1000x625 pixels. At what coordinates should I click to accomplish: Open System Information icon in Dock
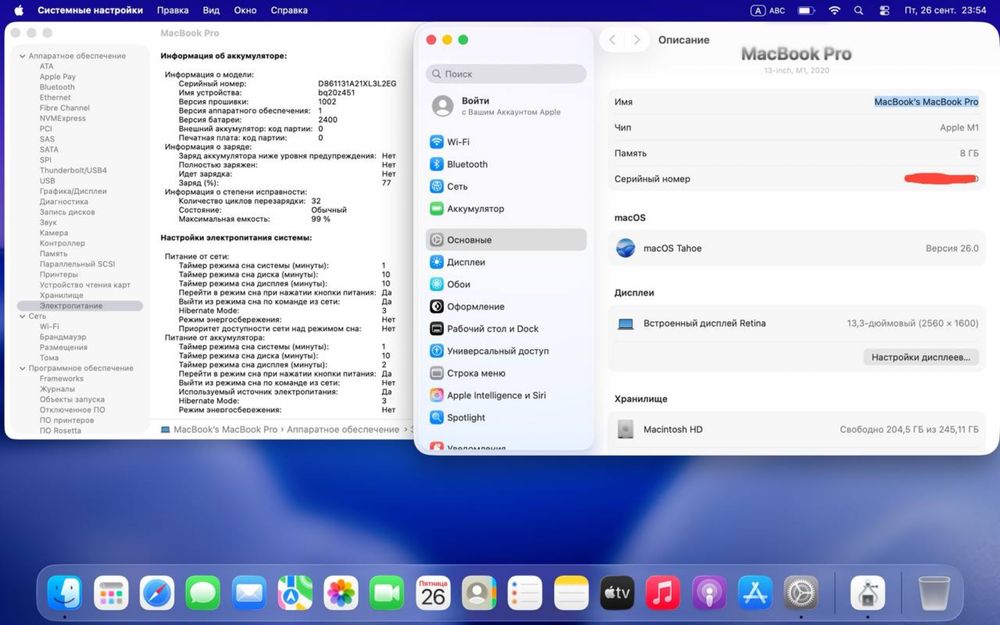pyautogui.click(x=868, y=592)
